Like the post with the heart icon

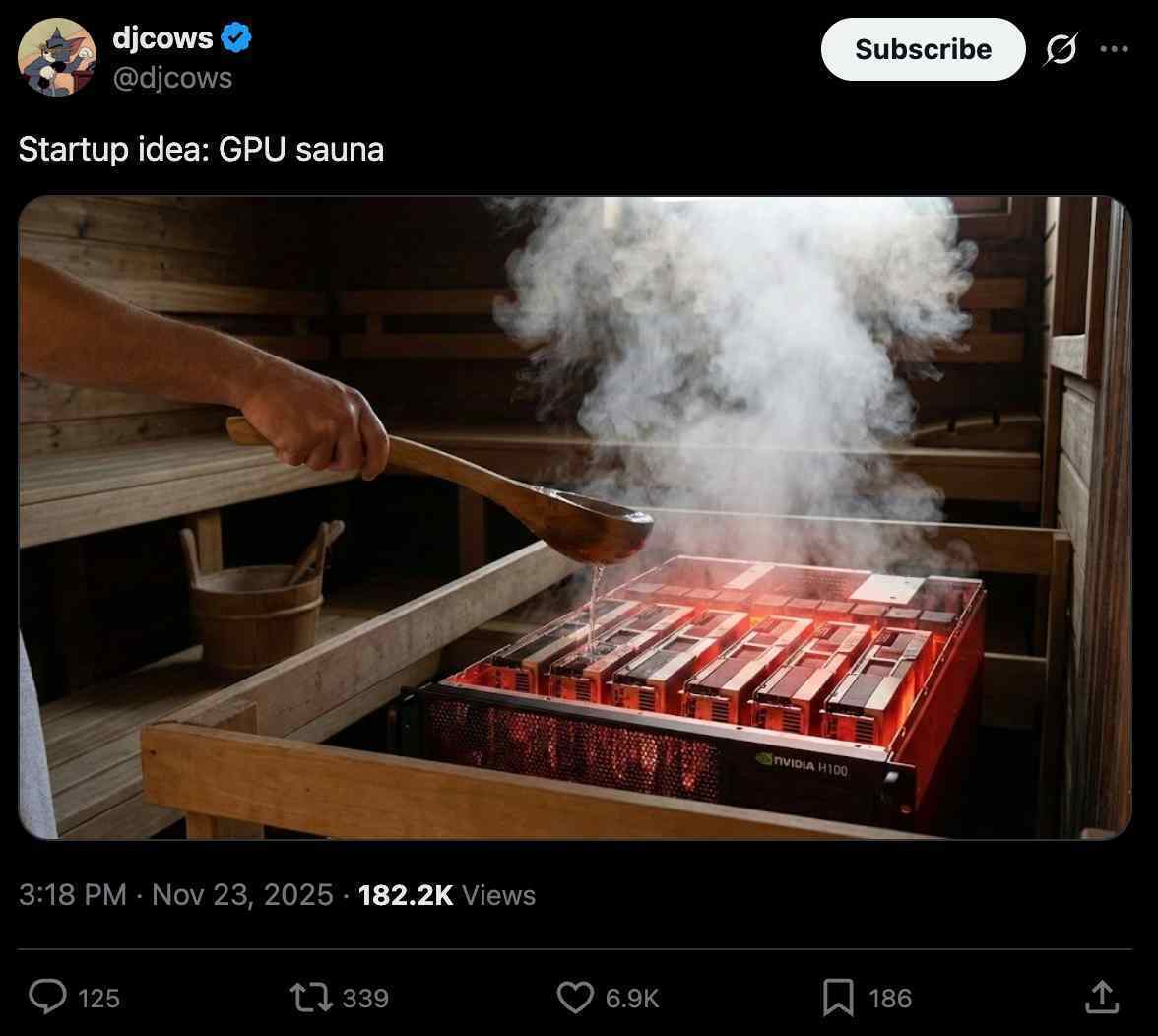[575, 997]
